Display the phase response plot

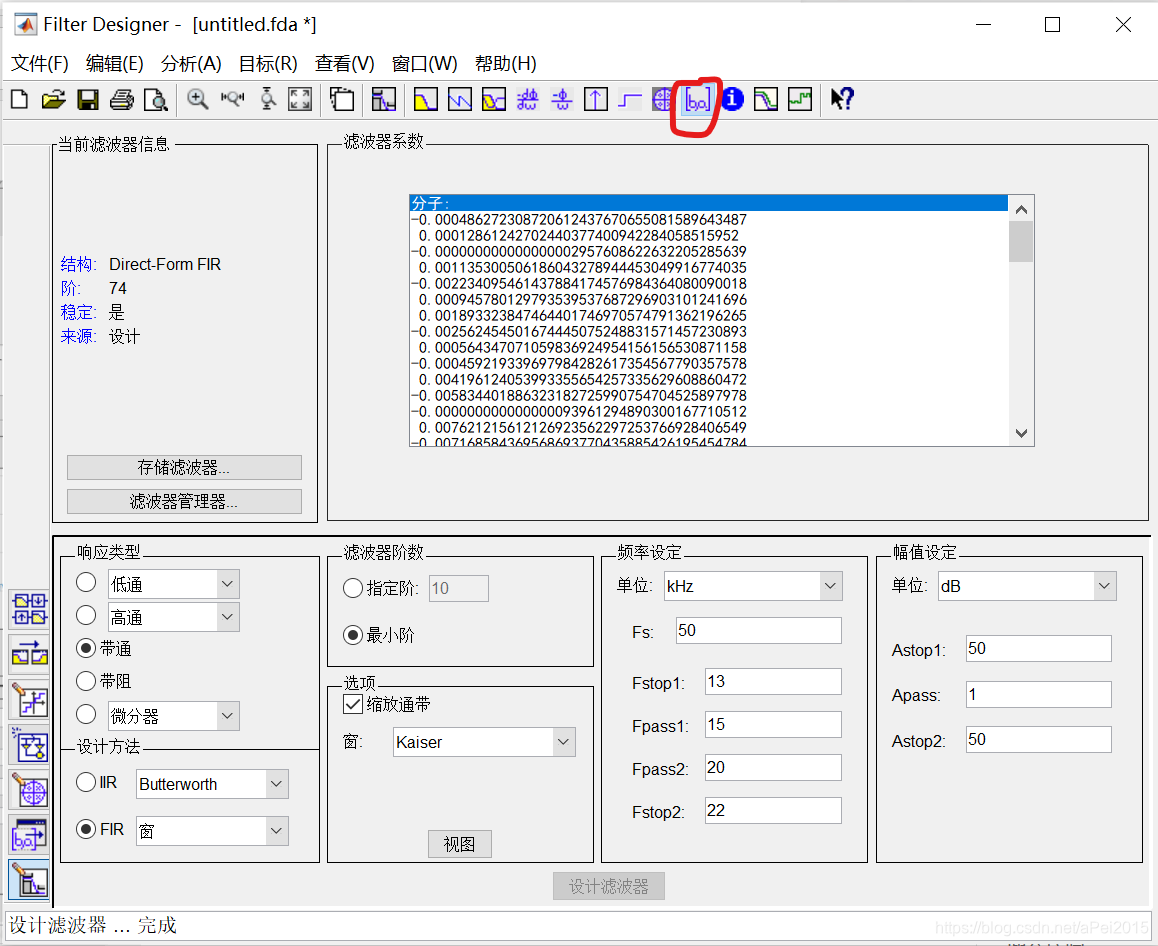pos(459,99)
